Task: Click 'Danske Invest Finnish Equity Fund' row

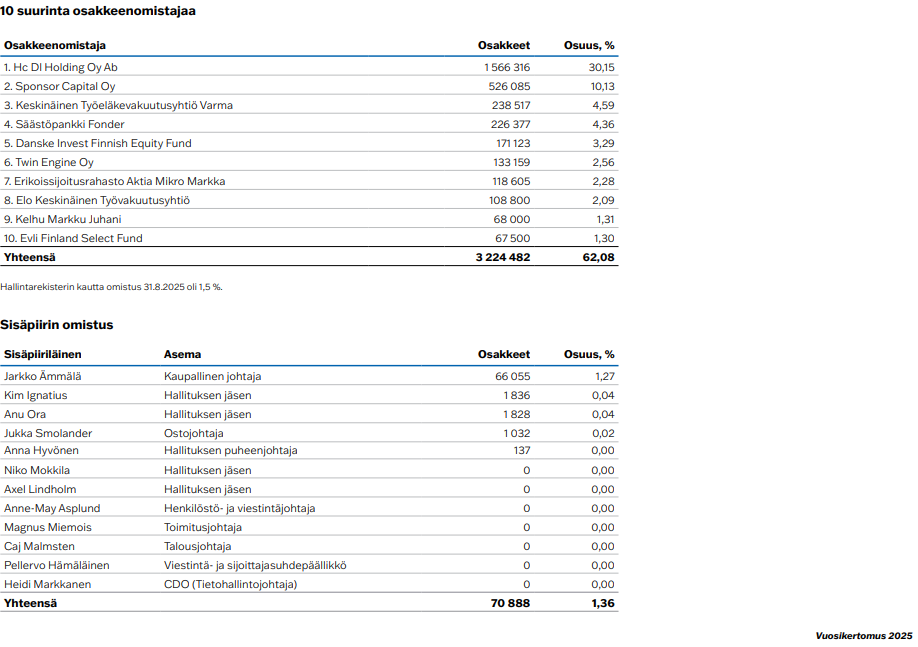Action: click(x=97, y=143)
